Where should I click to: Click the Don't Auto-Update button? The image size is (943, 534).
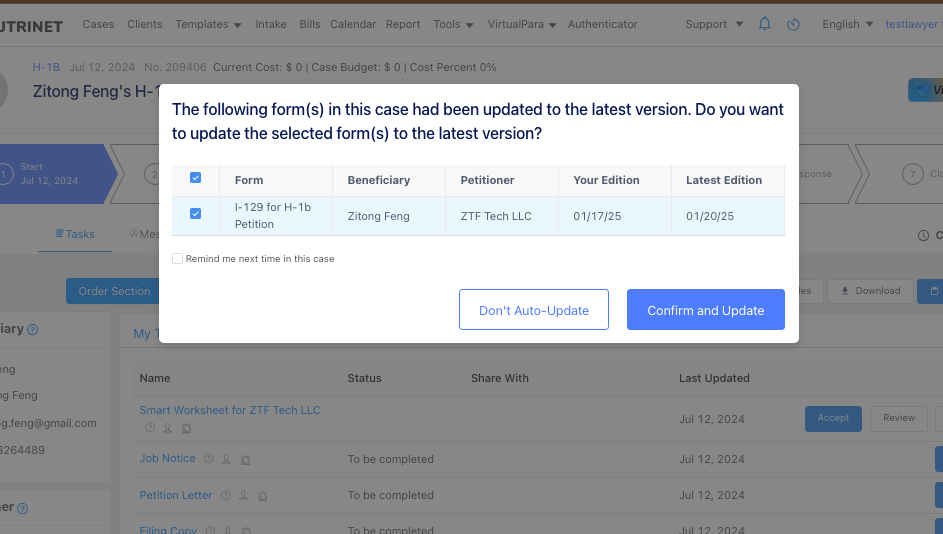[x=534, y=310]
